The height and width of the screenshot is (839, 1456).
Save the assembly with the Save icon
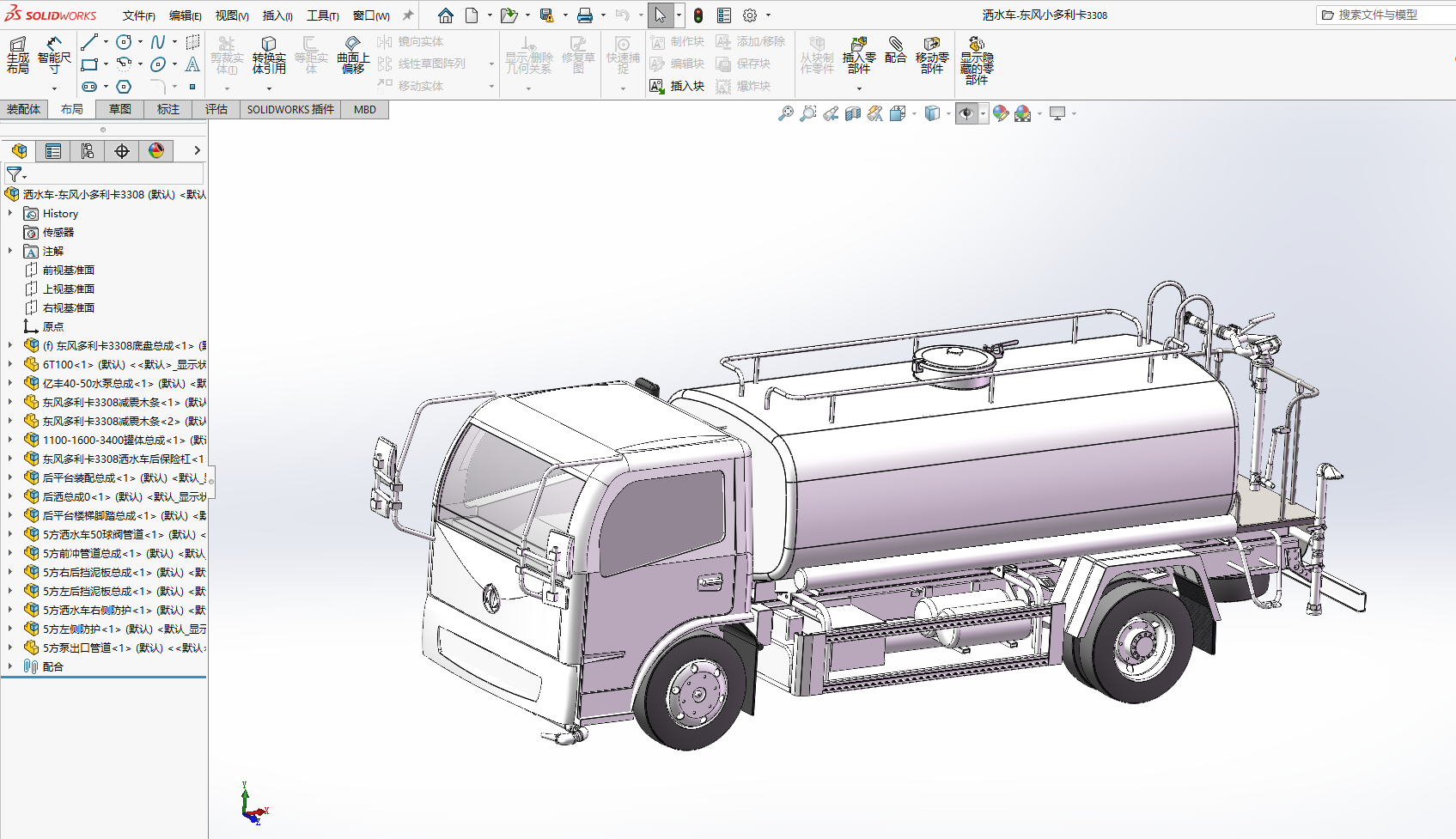coord(546,15)
